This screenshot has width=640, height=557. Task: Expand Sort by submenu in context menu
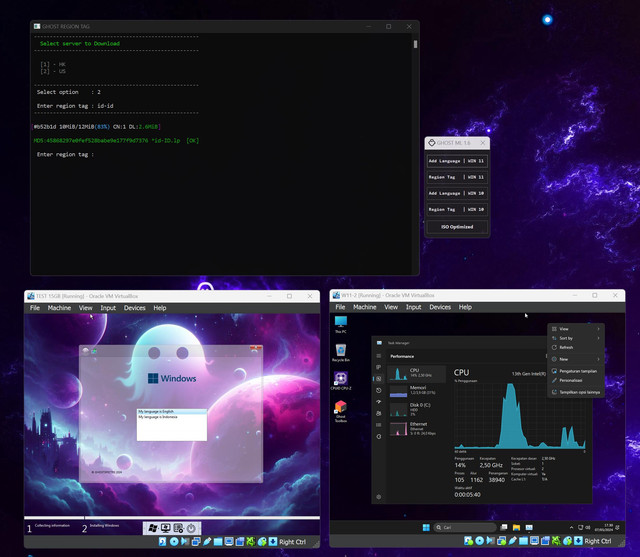pyautogui.click(x=576, y=338)
